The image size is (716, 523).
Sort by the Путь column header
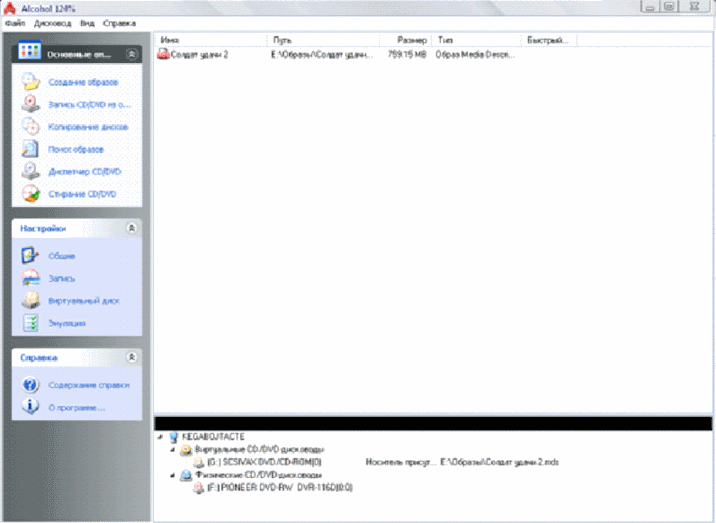323,40
